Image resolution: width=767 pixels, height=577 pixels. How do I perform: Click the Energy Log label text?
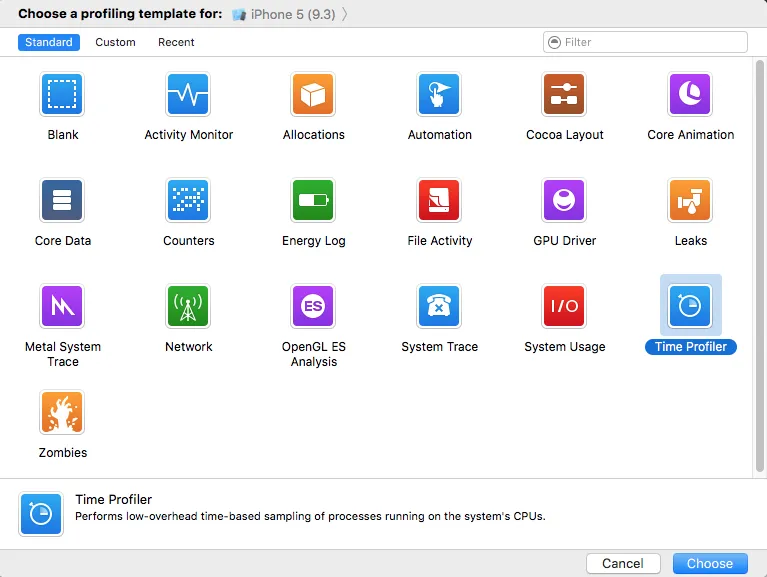pyautogui.click(x=314, y=241)
